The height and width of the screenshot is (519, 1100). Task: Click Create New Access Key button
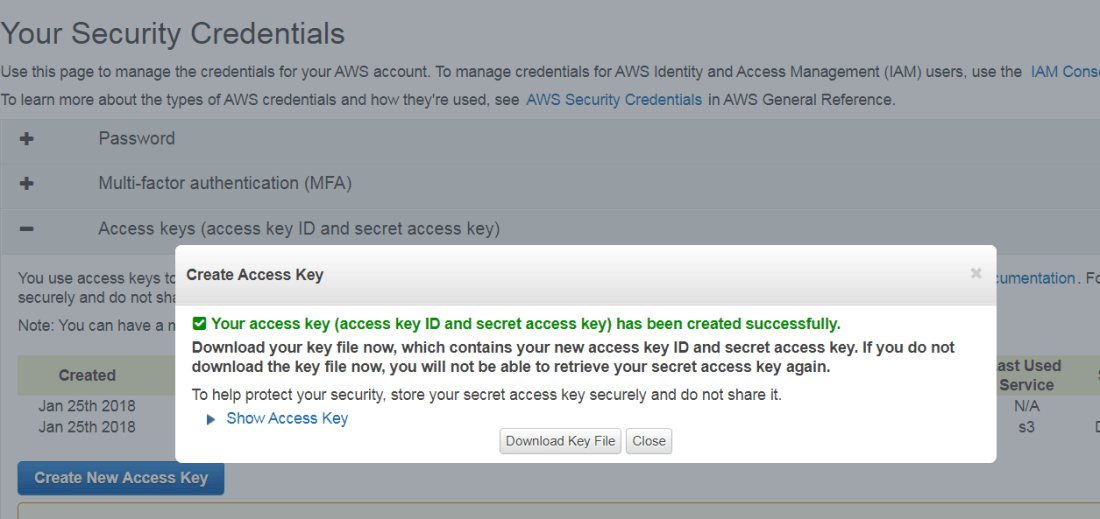121,478
